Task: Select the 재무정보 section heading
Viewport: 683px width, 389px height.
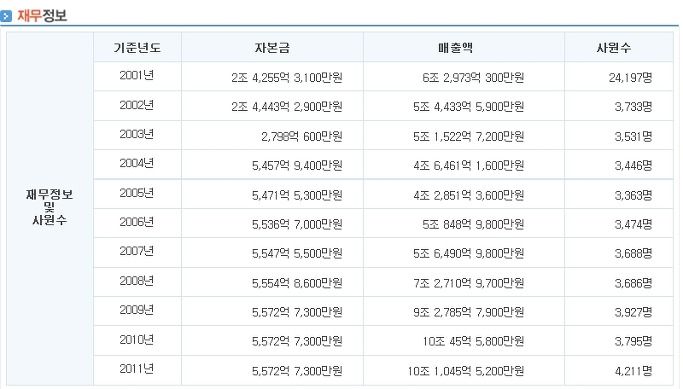Action: pos(42,16)
